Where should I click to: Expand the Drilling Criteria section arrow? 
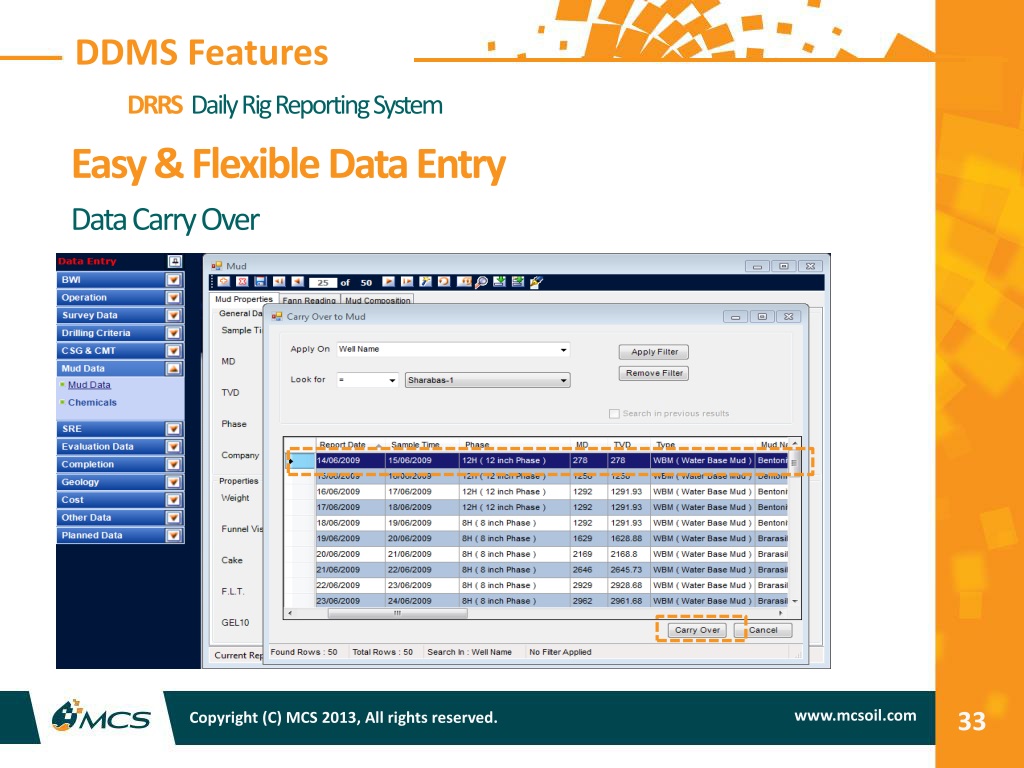point(173,332)
